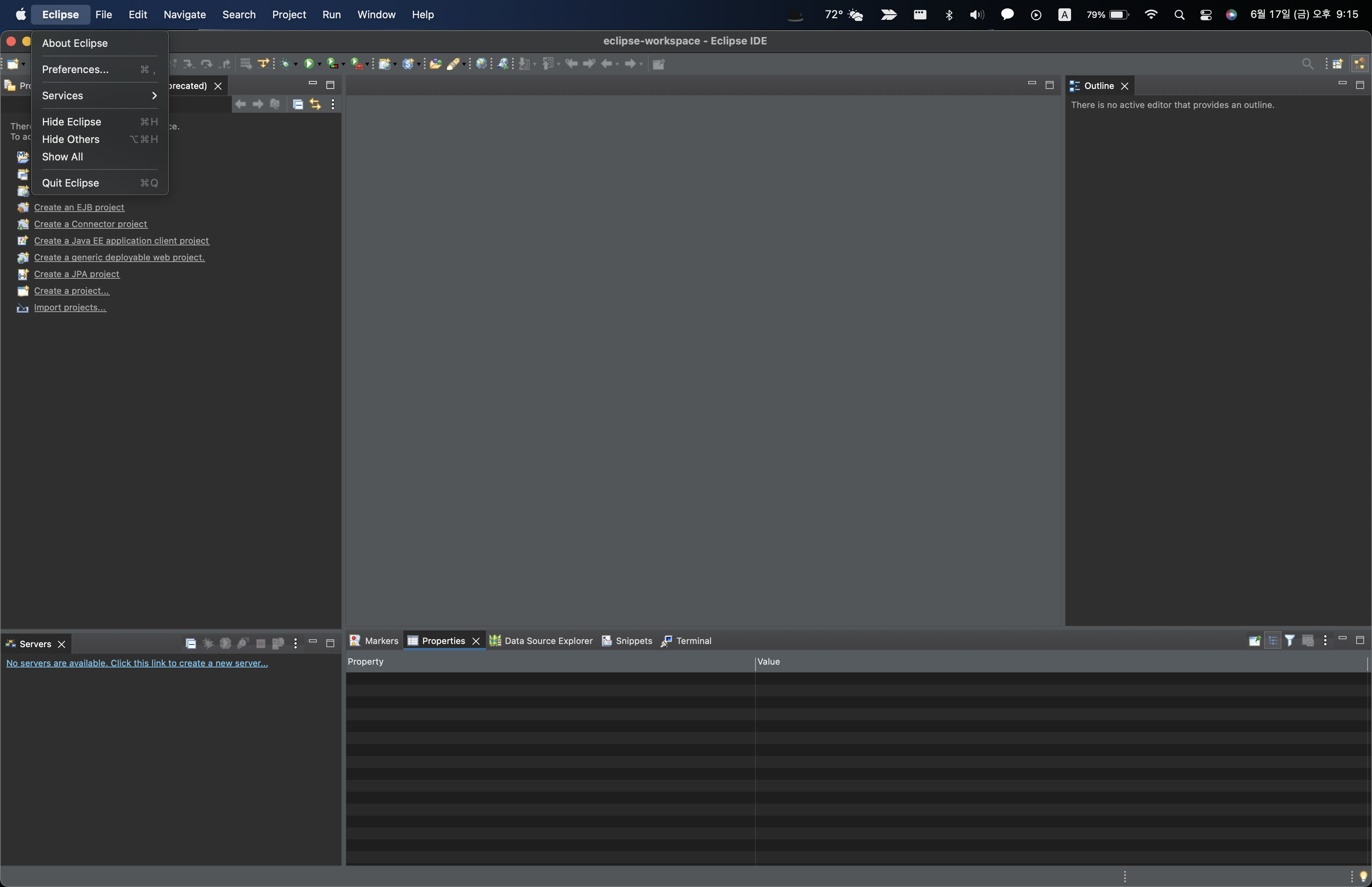This screenshot has width=1372, height=887.
Task: Click the Open Web Browser globe icon
Action: [x=481, y=64]
